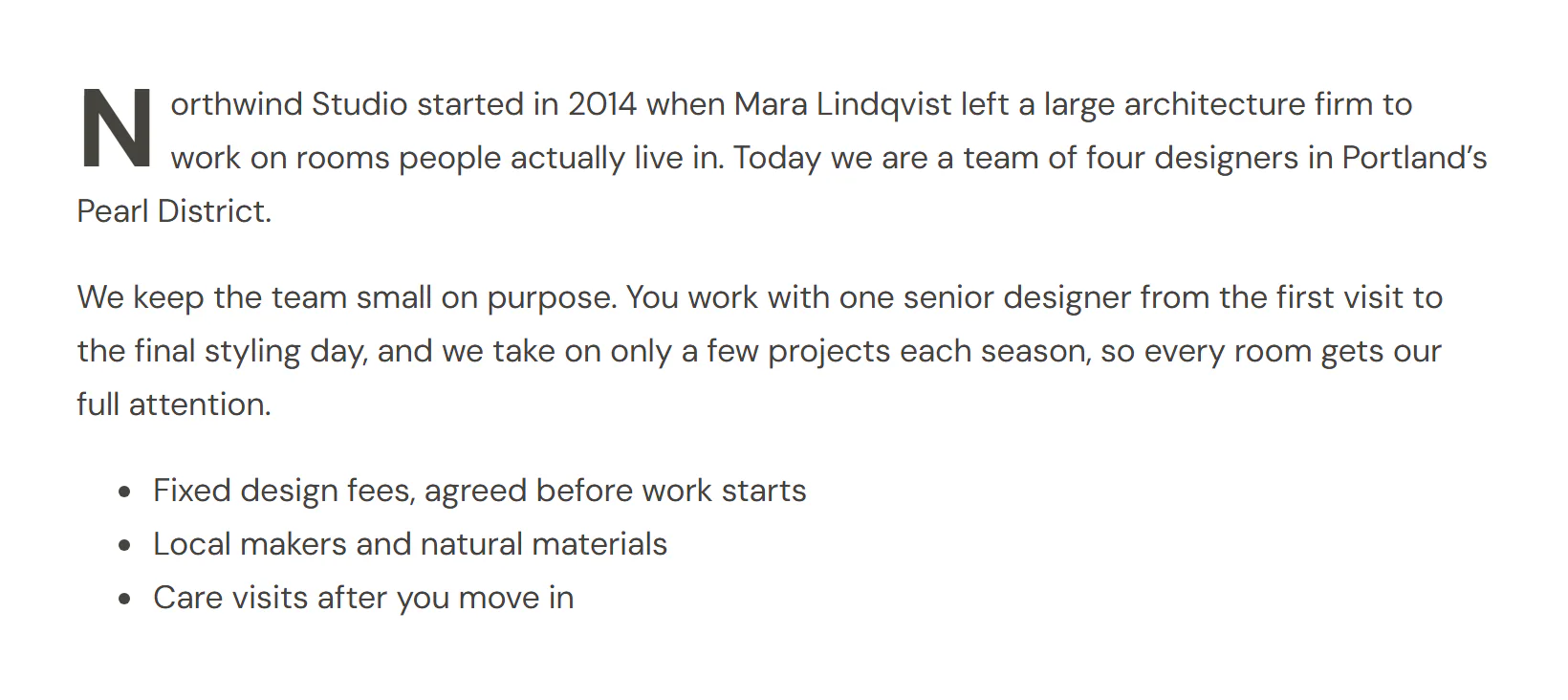Click the sentence "We keep the team small on purpose"
Screen dimensions: 1568x700
[x=344, y=297]
